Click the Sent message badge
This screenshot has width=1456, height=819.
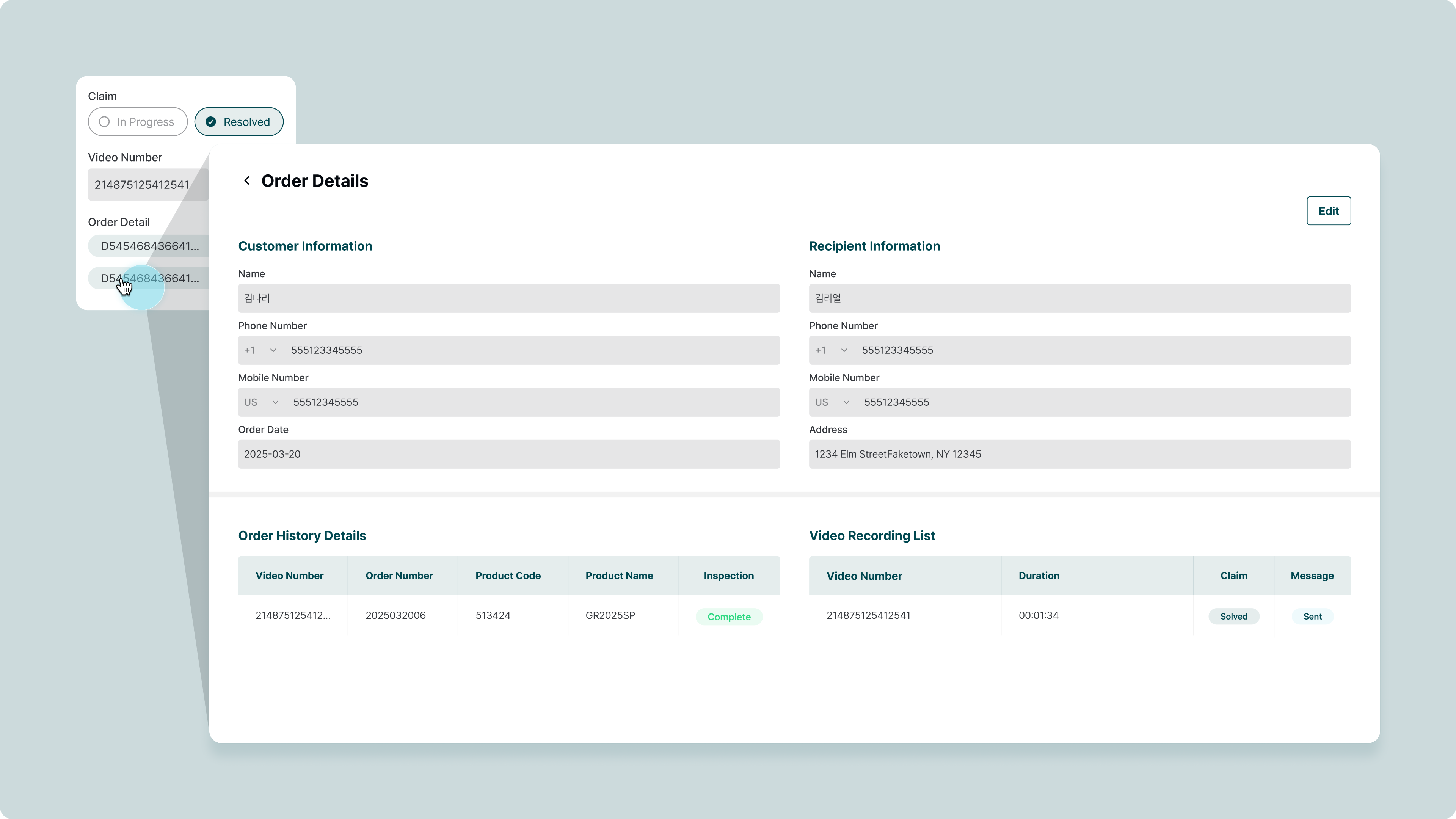[1312, 617]
